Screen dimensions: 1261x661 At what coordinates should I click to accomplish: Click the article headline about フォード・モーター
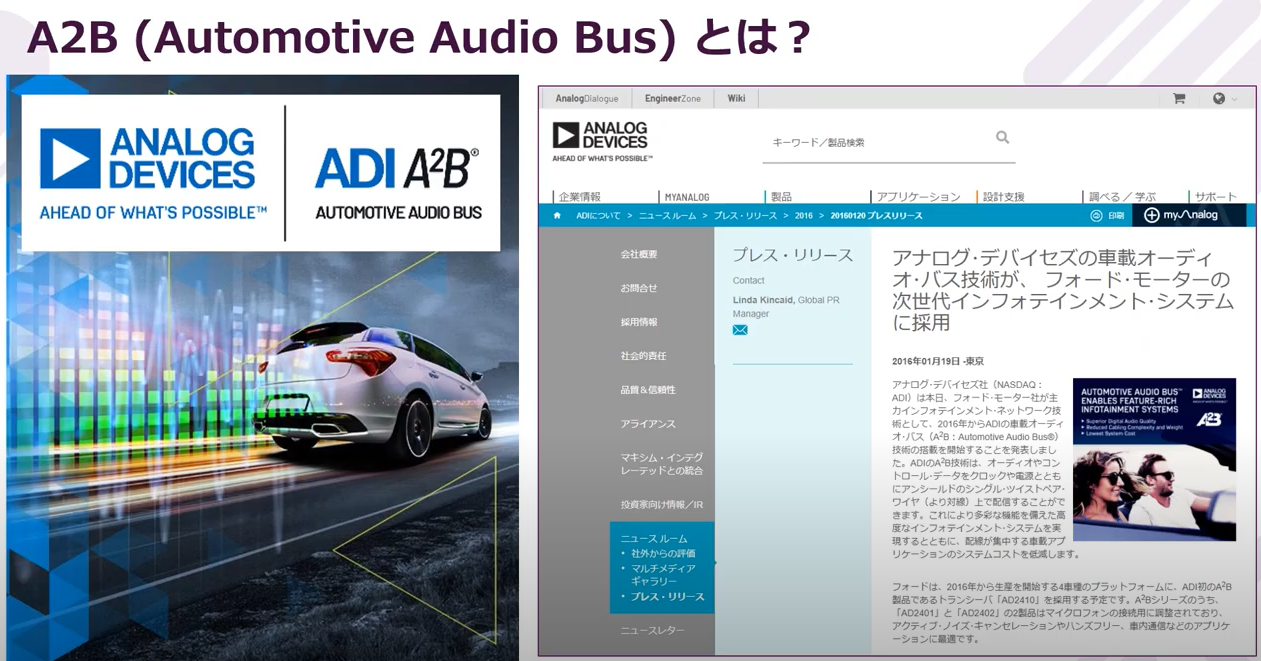coord(1063,291)
